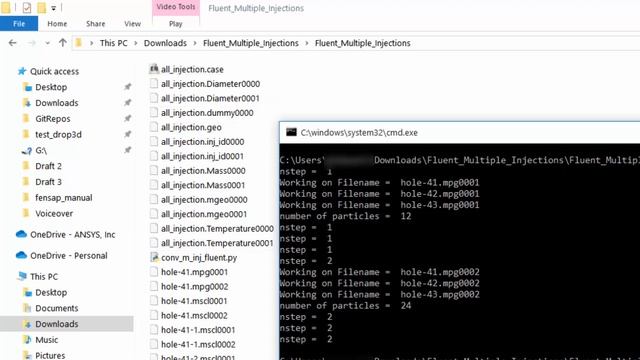Click the Quick access star icon
The height and width of the screenshot is (360, 640).
click(x=22, y=71)
